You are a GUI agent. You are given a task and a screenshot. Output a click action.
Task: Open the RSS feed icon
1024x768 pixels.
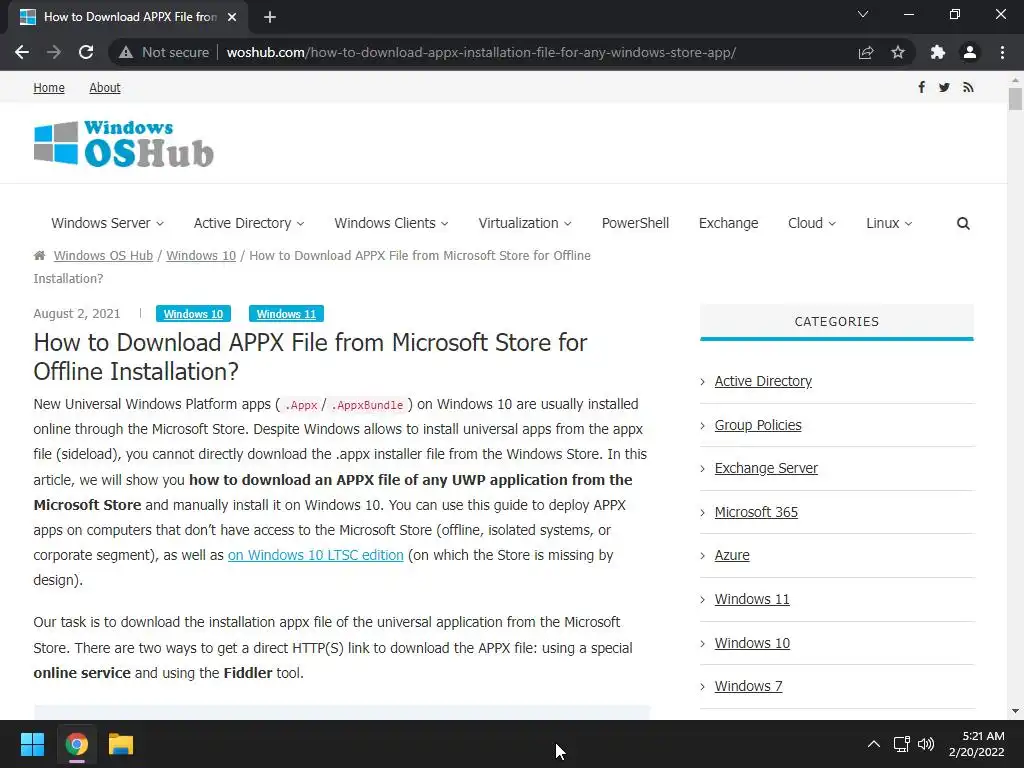coord(968,88)
